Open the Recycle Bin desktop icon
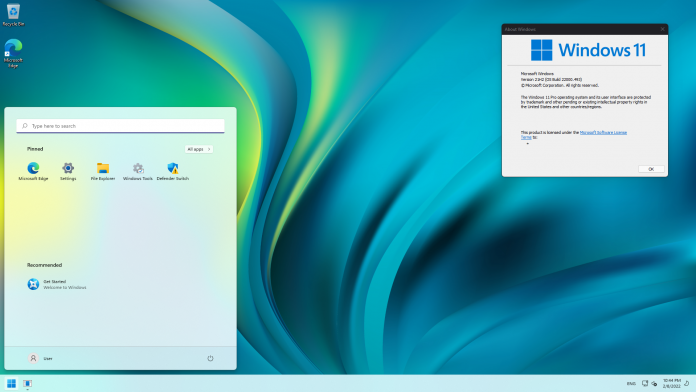The width and height of the screenshot is (696, 392). pyautogui.click(x=13, y=15)
